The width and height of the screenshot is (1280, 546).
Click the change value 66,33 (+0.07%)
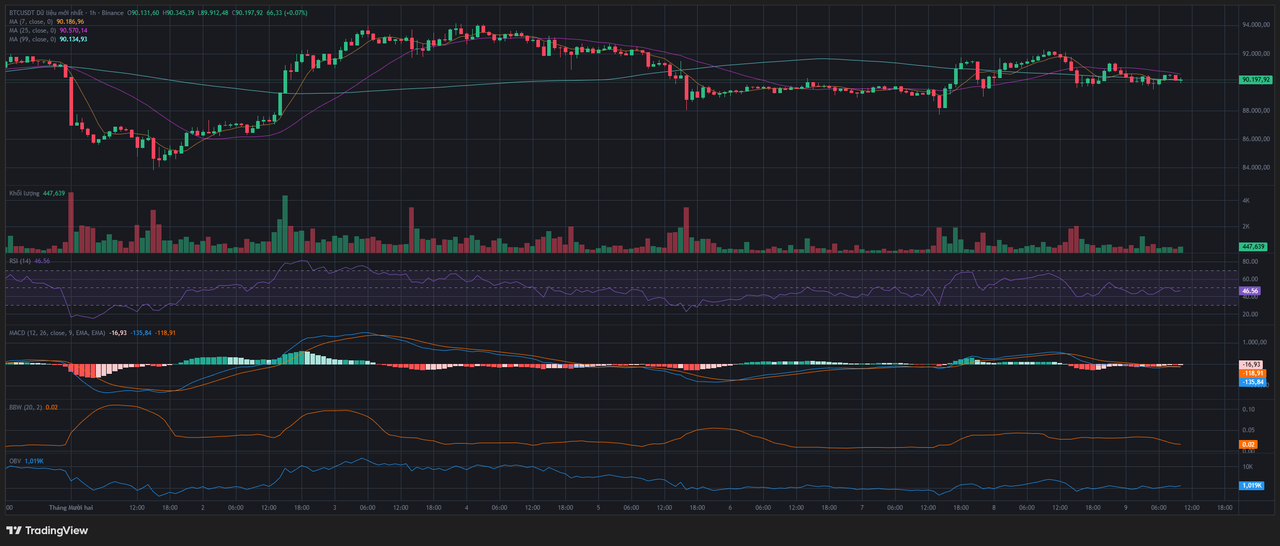(x=287, y=12)
